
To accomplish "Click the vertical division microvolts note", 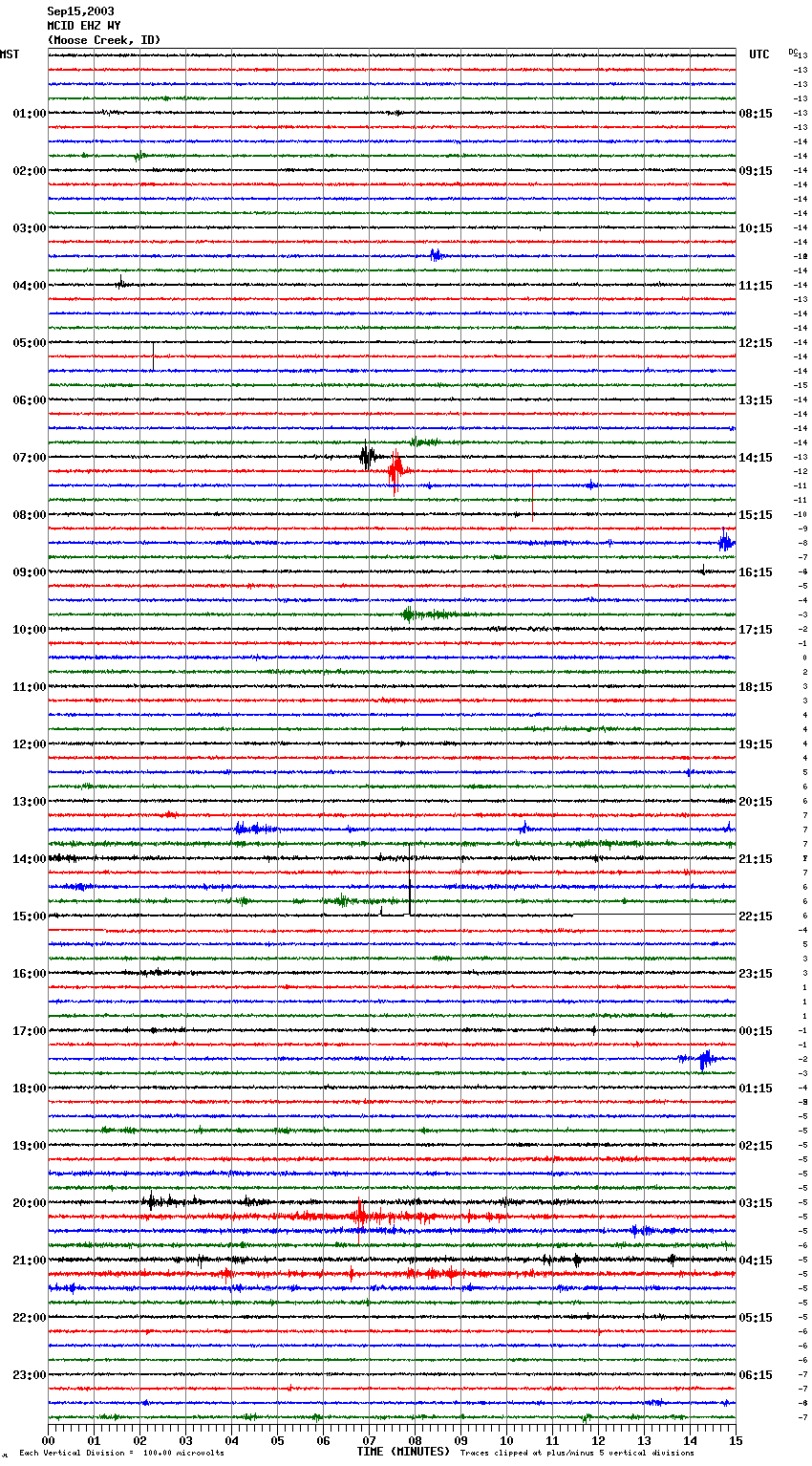I will point(122,1453).
